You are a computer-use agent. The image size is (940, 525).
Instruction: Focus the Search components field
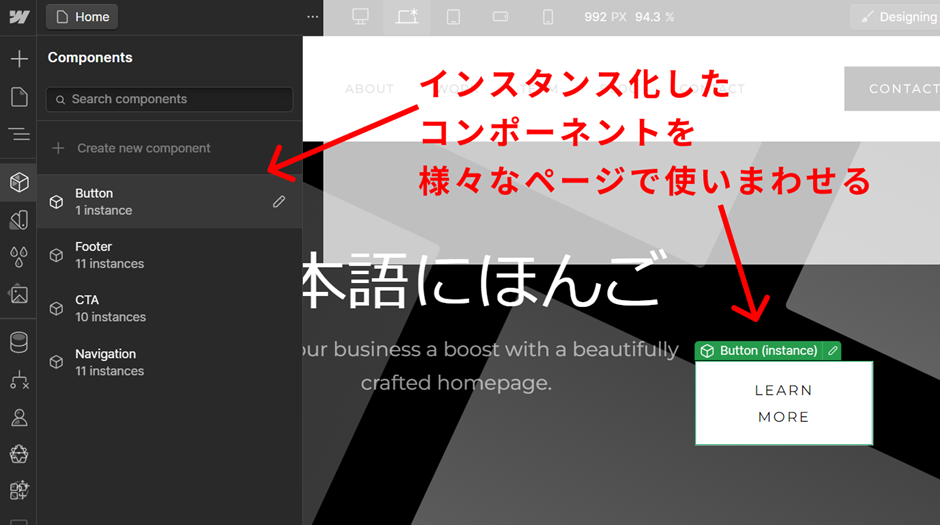pyautogui.click(x=169, y=99)
